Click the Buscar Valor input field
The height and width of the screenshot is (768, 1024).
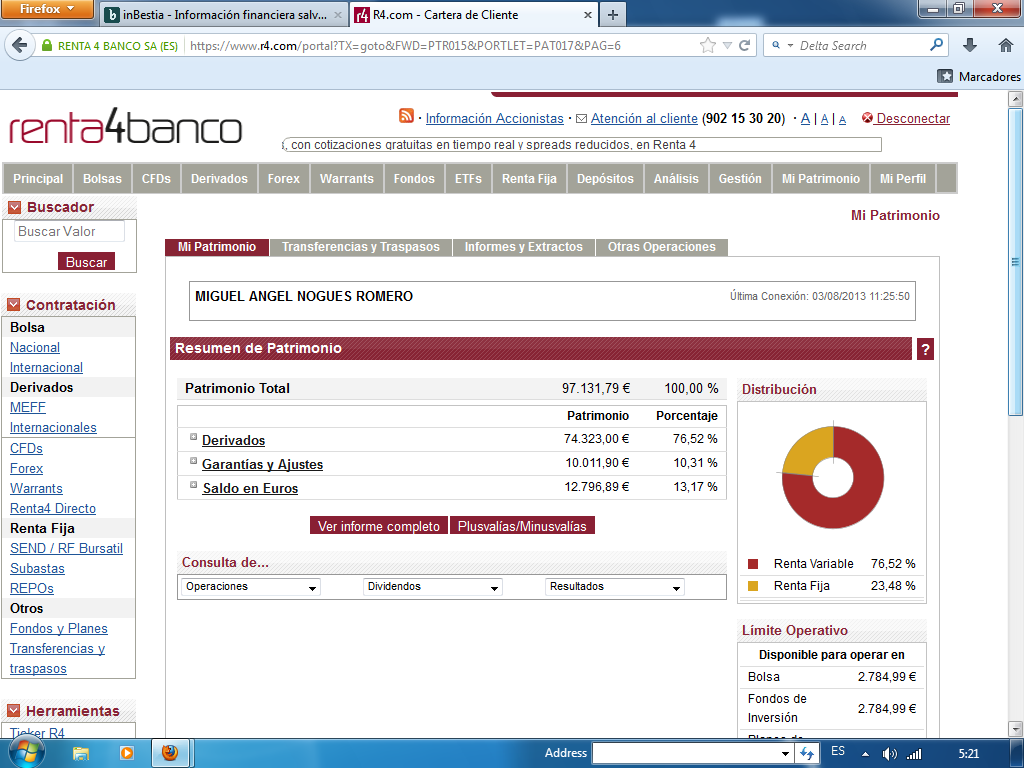(69, 231)
